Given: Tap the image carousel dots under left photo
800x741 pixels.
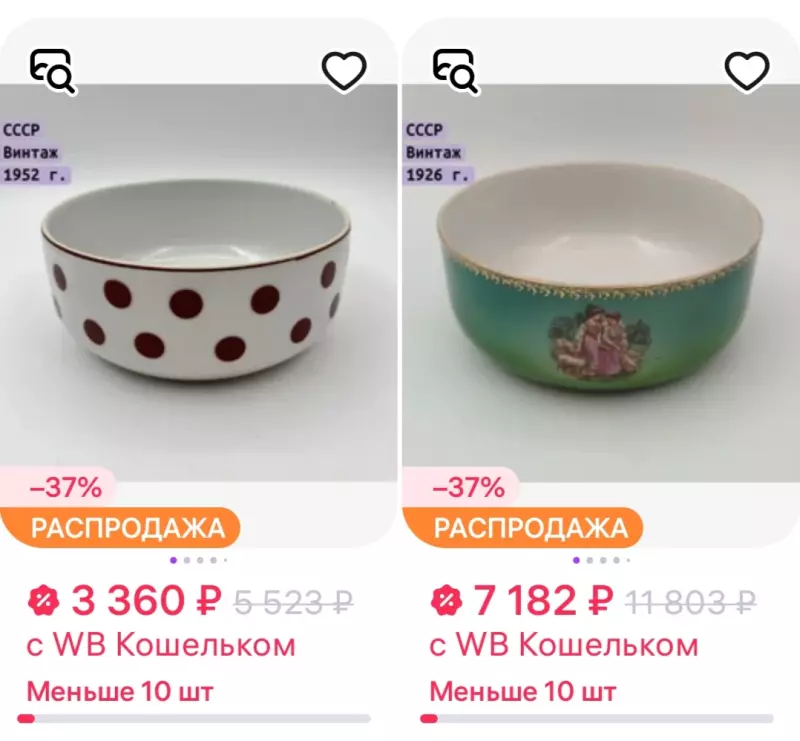Looking at the screenshot, I should [198, 560].
